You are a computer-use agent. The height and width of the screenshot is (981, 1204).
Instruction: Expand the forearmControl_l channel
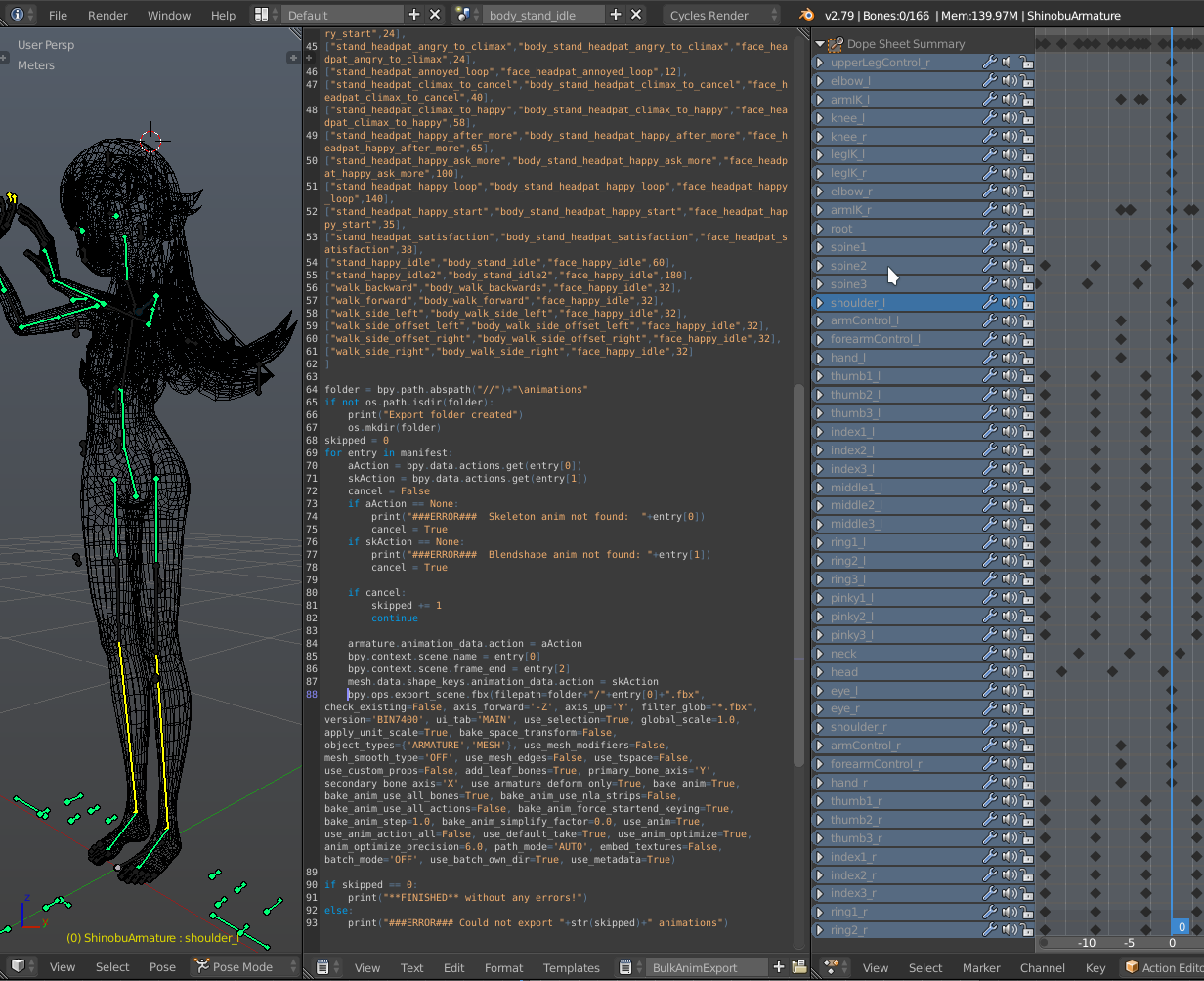click(x=820, y=339)
